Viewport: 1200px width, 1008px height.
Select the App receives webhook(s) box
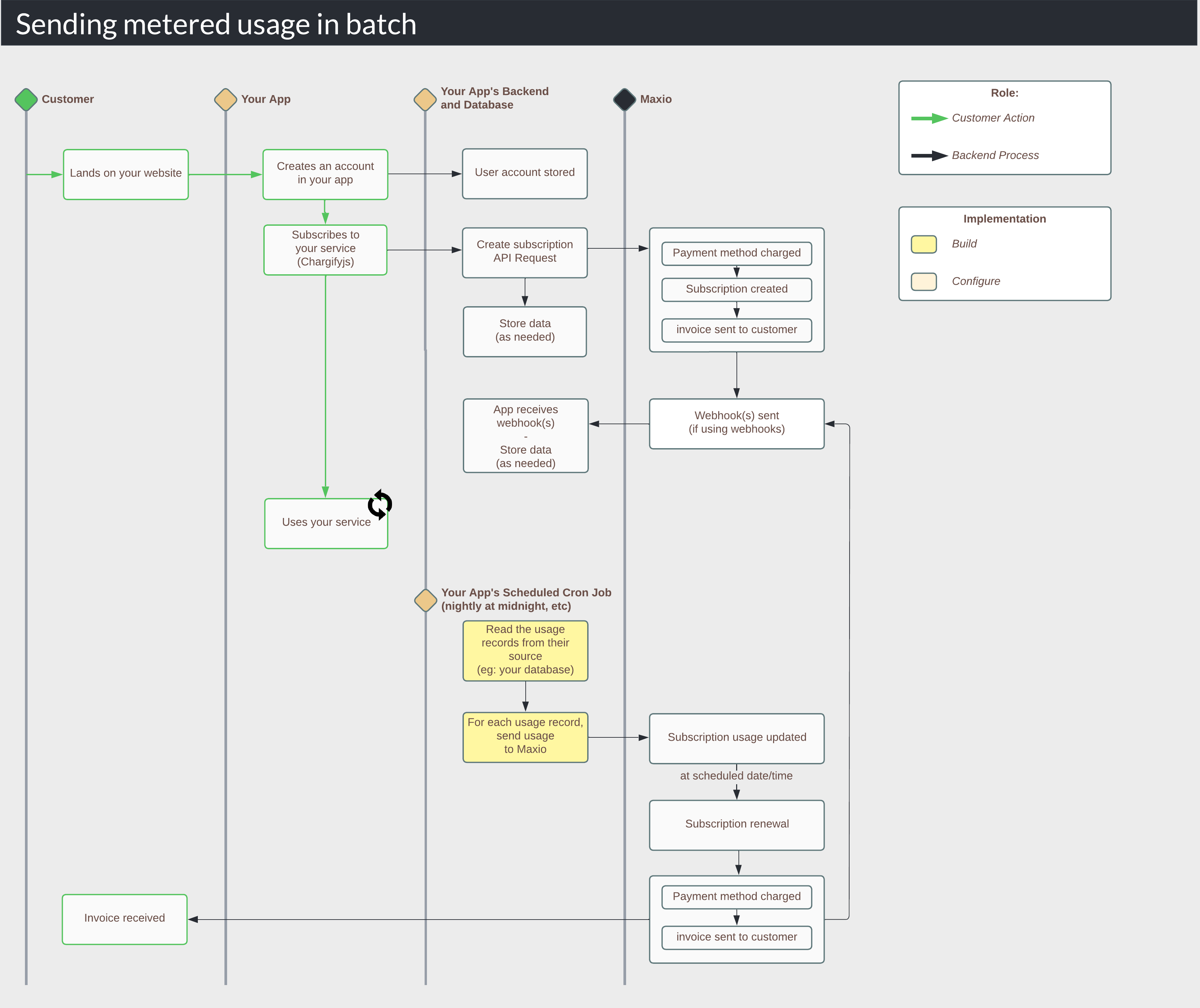point(526,436)
